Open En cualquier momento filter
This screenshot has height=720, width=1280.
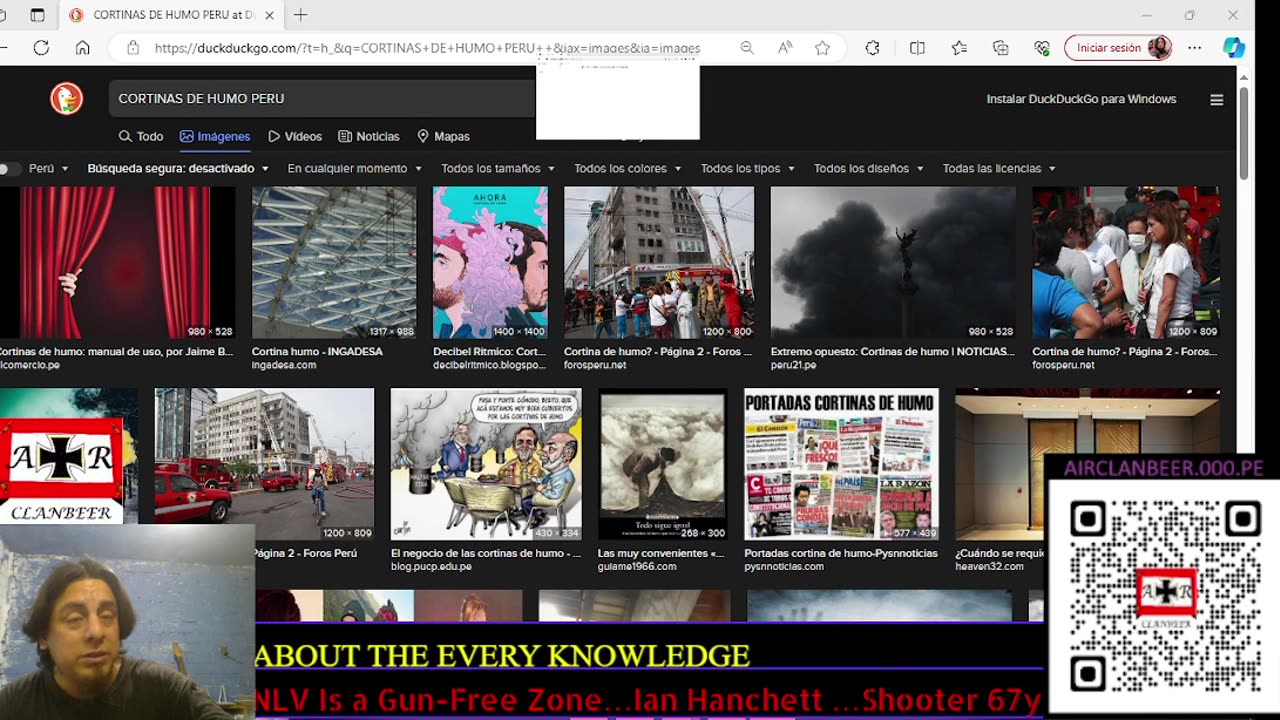(355, 168)
